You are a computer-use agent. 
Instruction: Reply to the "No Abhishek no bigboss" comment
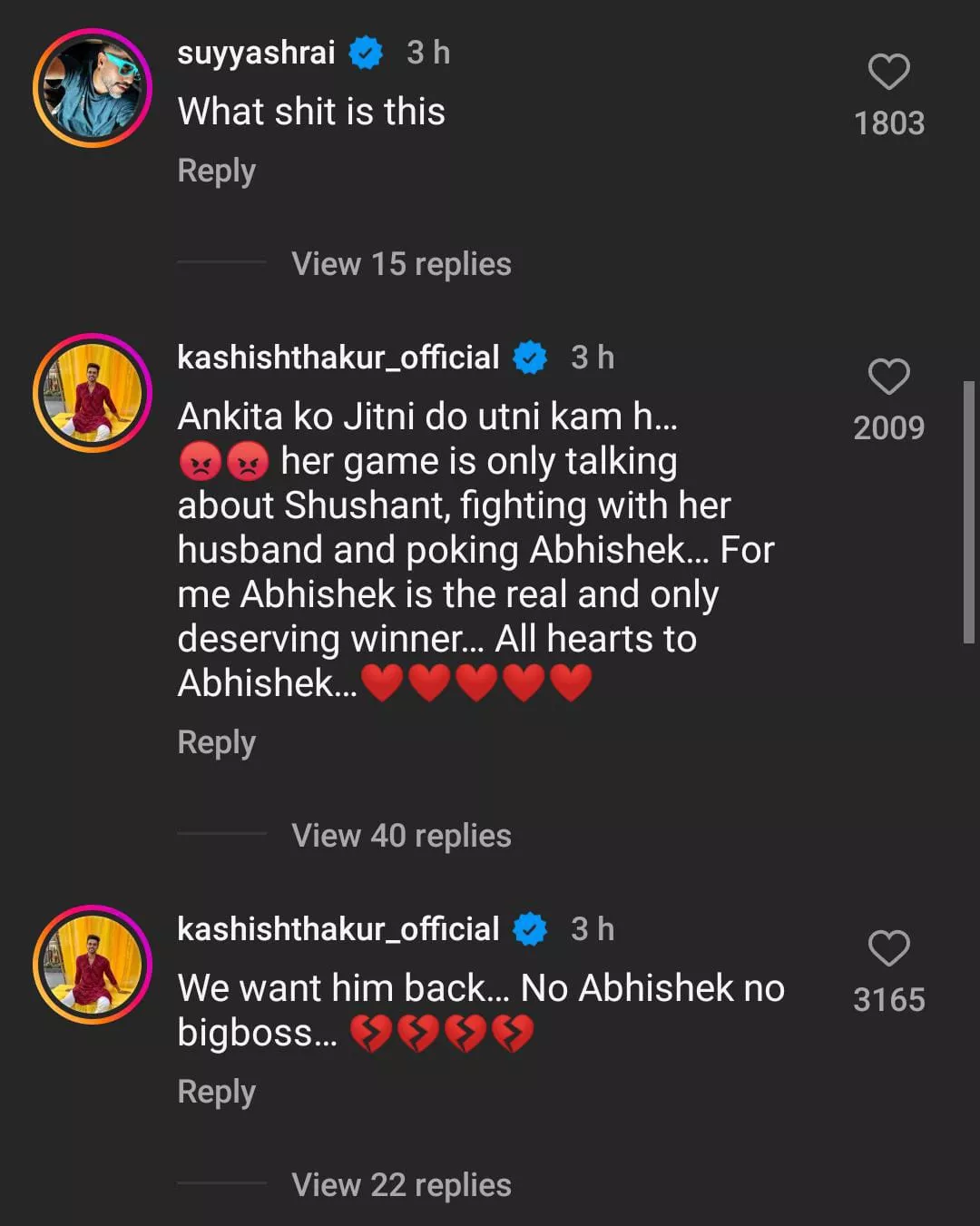(x=216, y=1092)
